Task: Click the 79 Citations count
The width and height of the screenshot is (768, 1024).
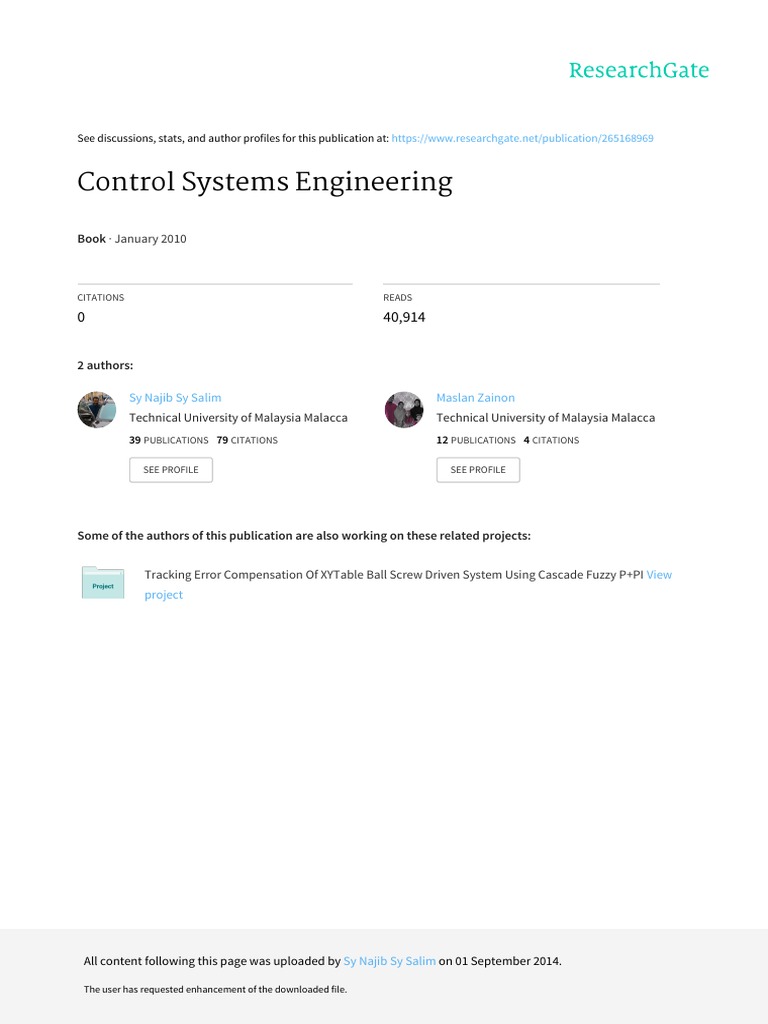Action: [x=247, y=440]
